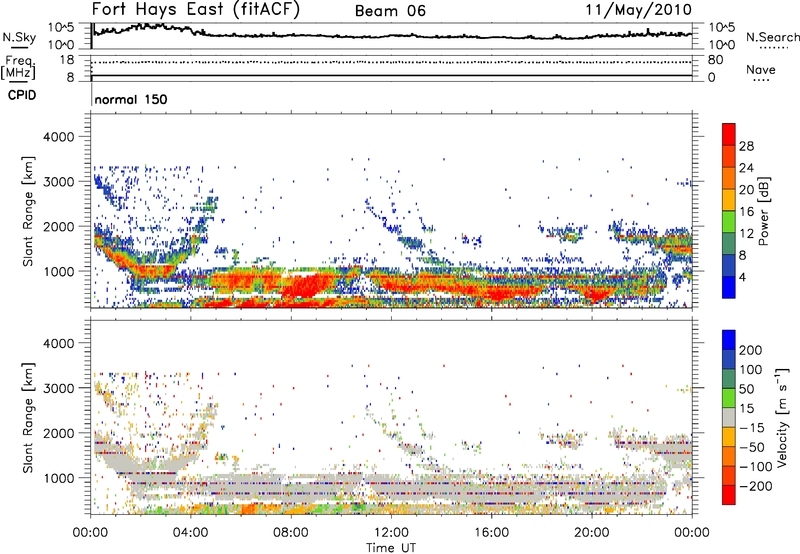Click the '28' tick on the power colorbar
The width and height of the screenshot is (800, 554).
point(746,146)
